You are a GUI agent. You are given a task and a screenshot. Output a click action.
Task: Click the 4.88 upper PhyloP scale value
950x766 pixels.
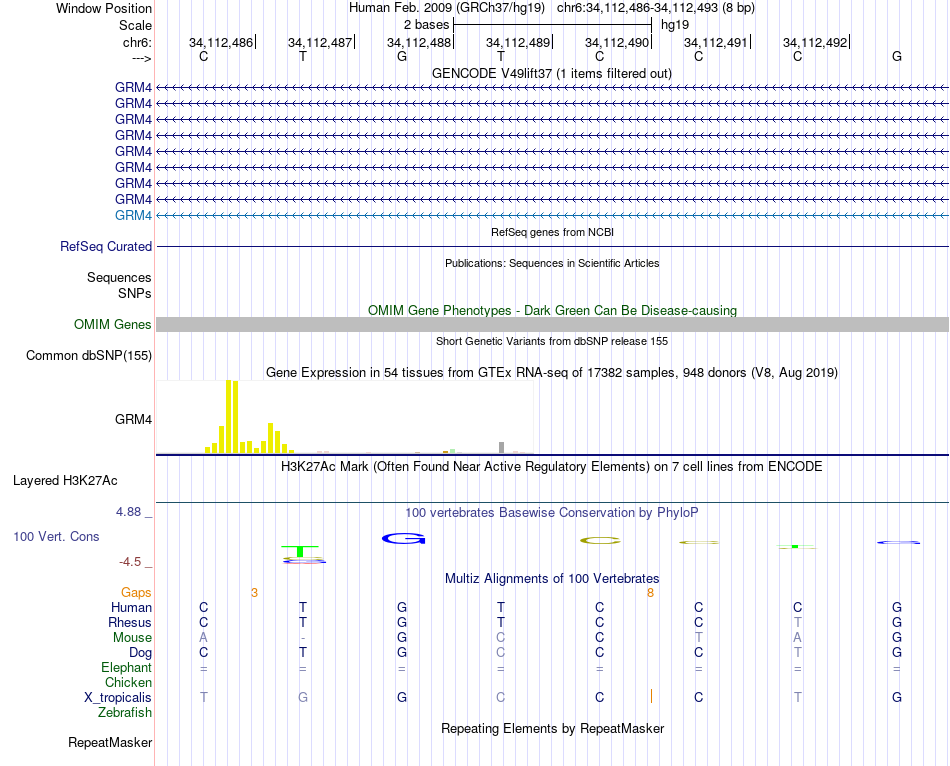(x=128, y=511)
